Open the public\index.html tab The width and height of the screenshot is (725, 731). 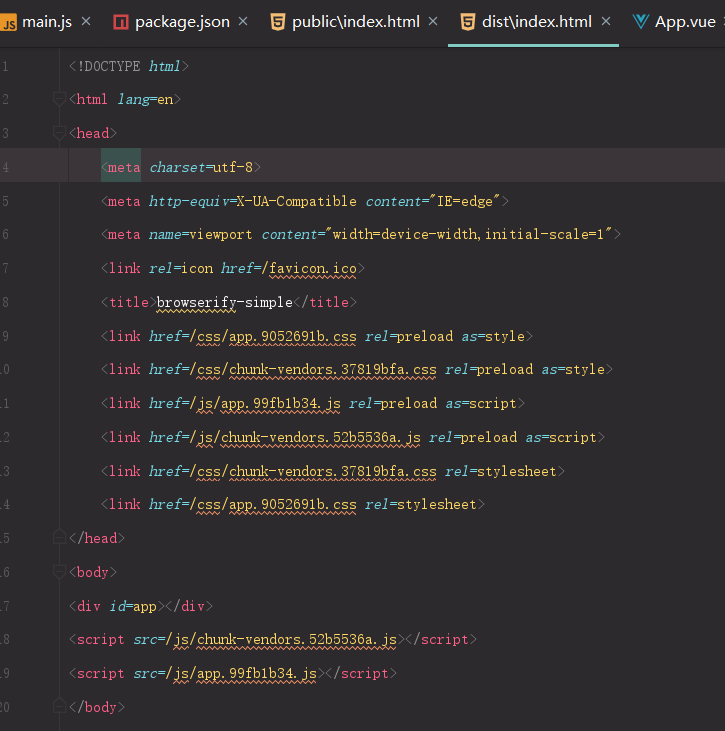pos(355,22)
